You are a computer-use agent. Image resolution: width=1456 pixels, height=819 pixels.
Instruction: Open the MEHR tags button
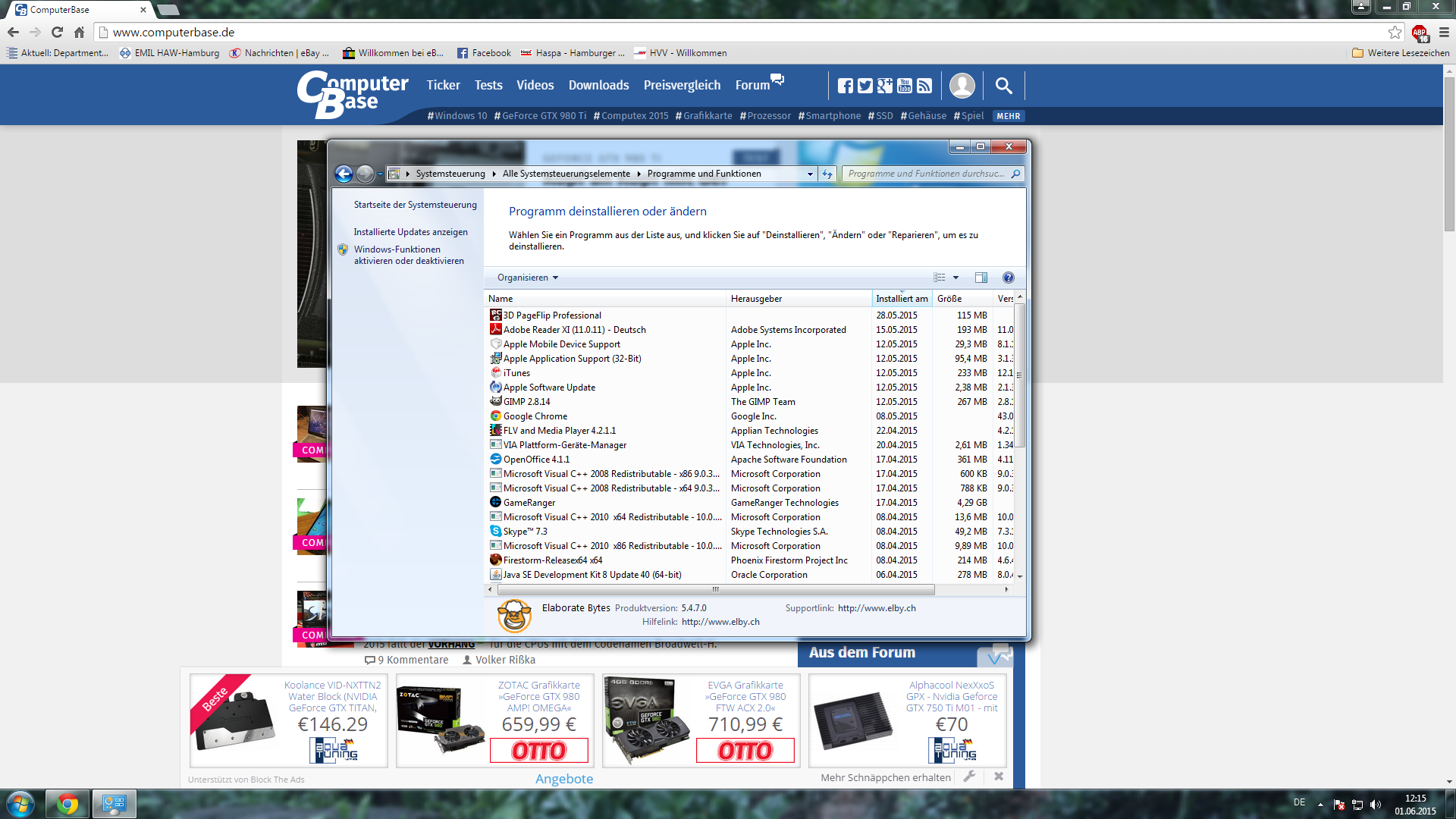pos(1008,116)
